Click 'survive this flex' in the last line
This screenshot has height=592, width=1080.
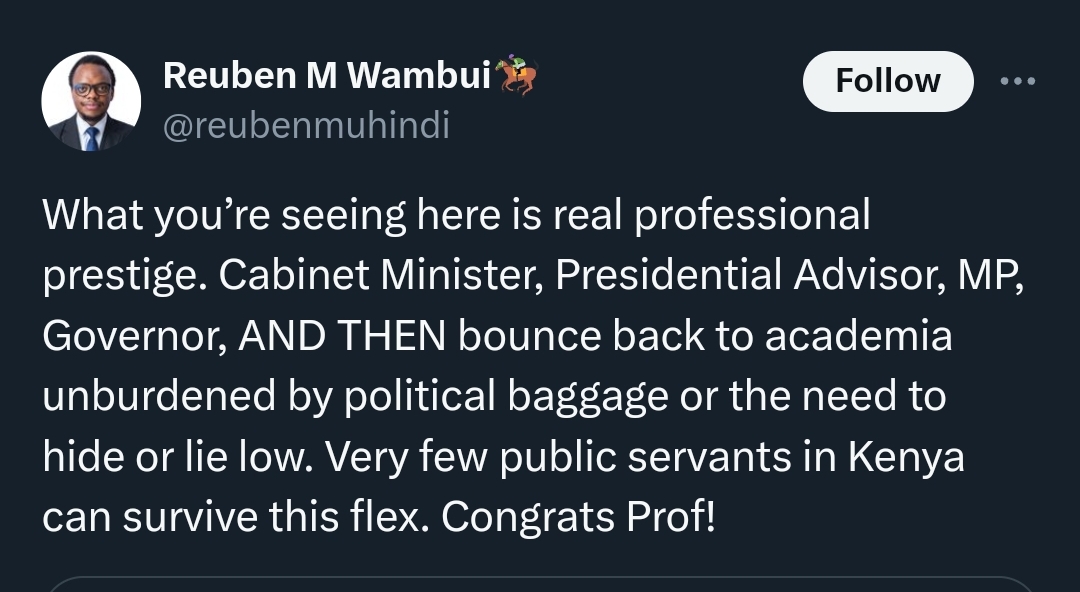click(276, 517)
